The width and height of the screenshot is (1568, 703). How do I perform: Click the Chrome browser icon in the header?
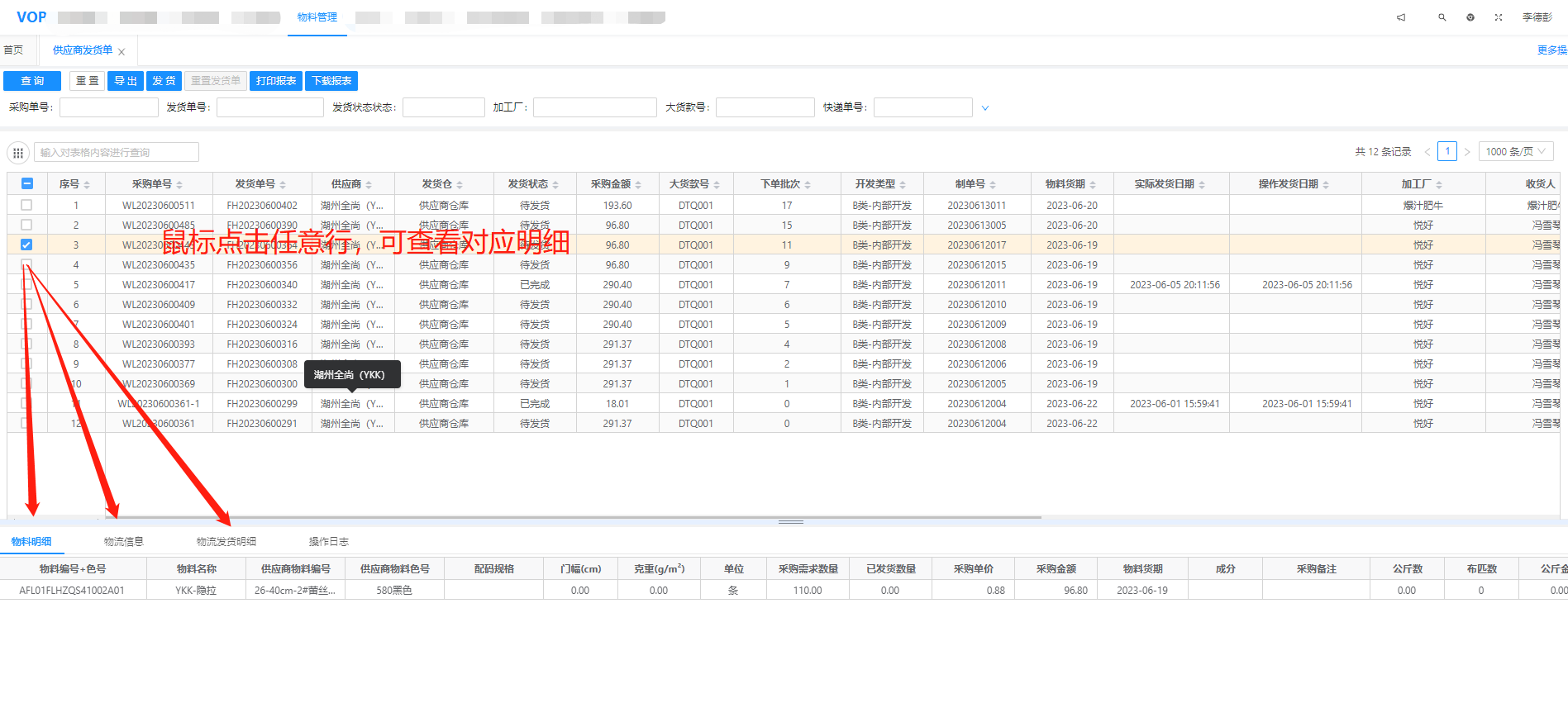[1470, 17]
